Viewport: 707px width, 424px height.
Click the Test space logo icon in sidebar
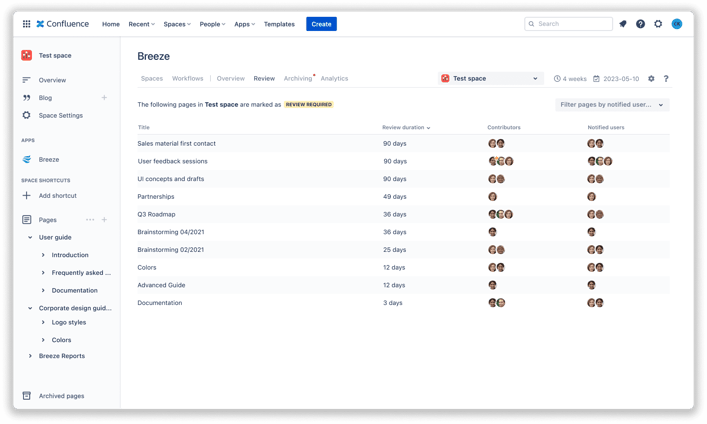27,55
